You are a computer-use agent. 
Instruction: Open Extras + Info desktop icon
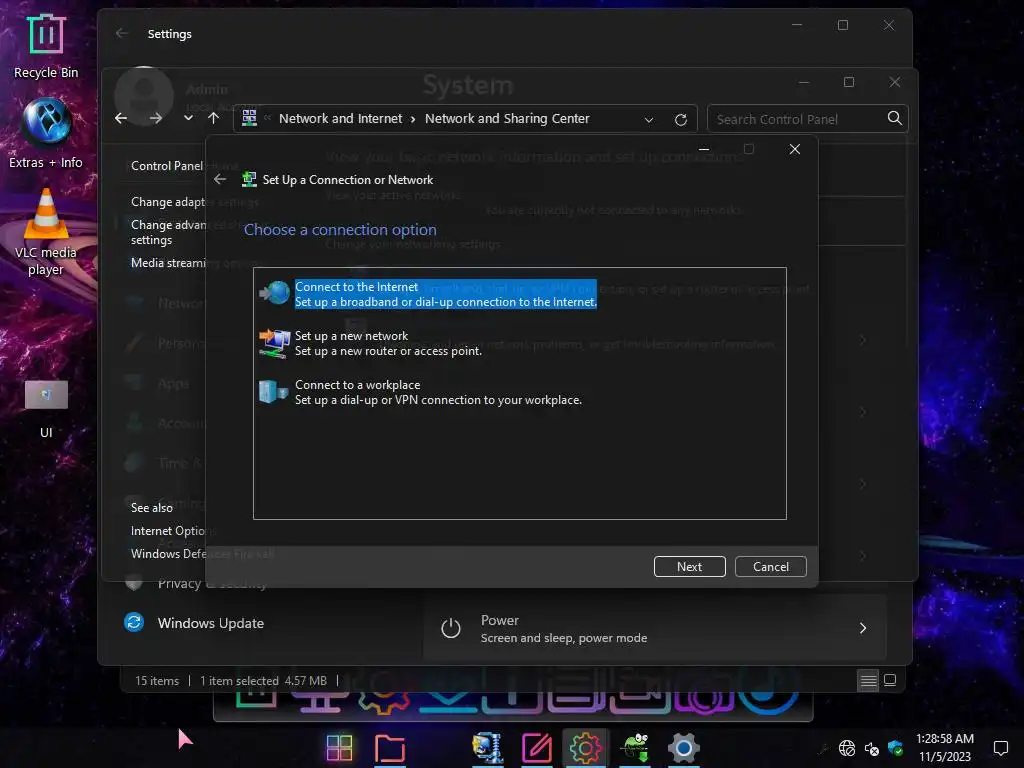pyautogui.click(x=46, y=134)
